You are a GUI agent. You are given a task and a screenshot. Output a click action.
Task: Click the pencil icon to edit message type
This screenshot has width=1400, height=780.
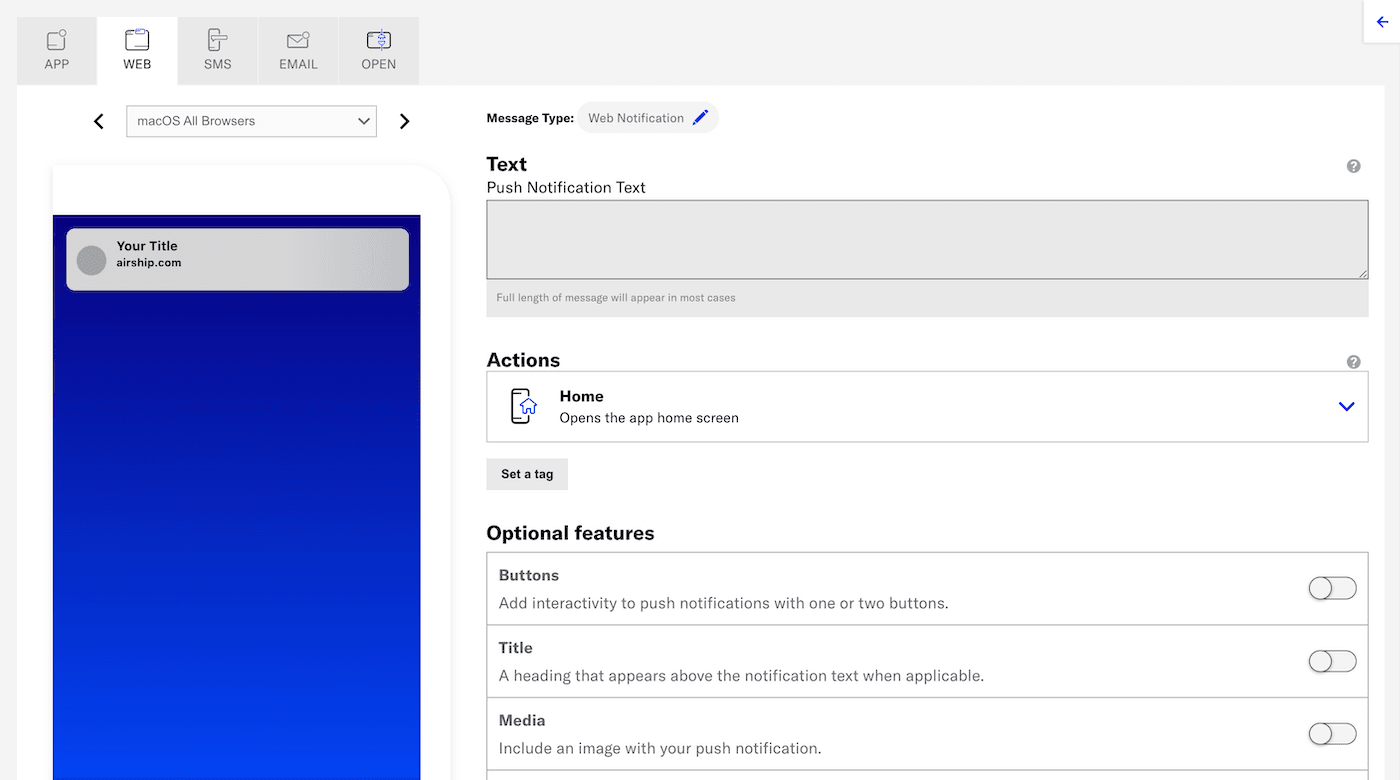pyautogui.click(x=700, y=118)
